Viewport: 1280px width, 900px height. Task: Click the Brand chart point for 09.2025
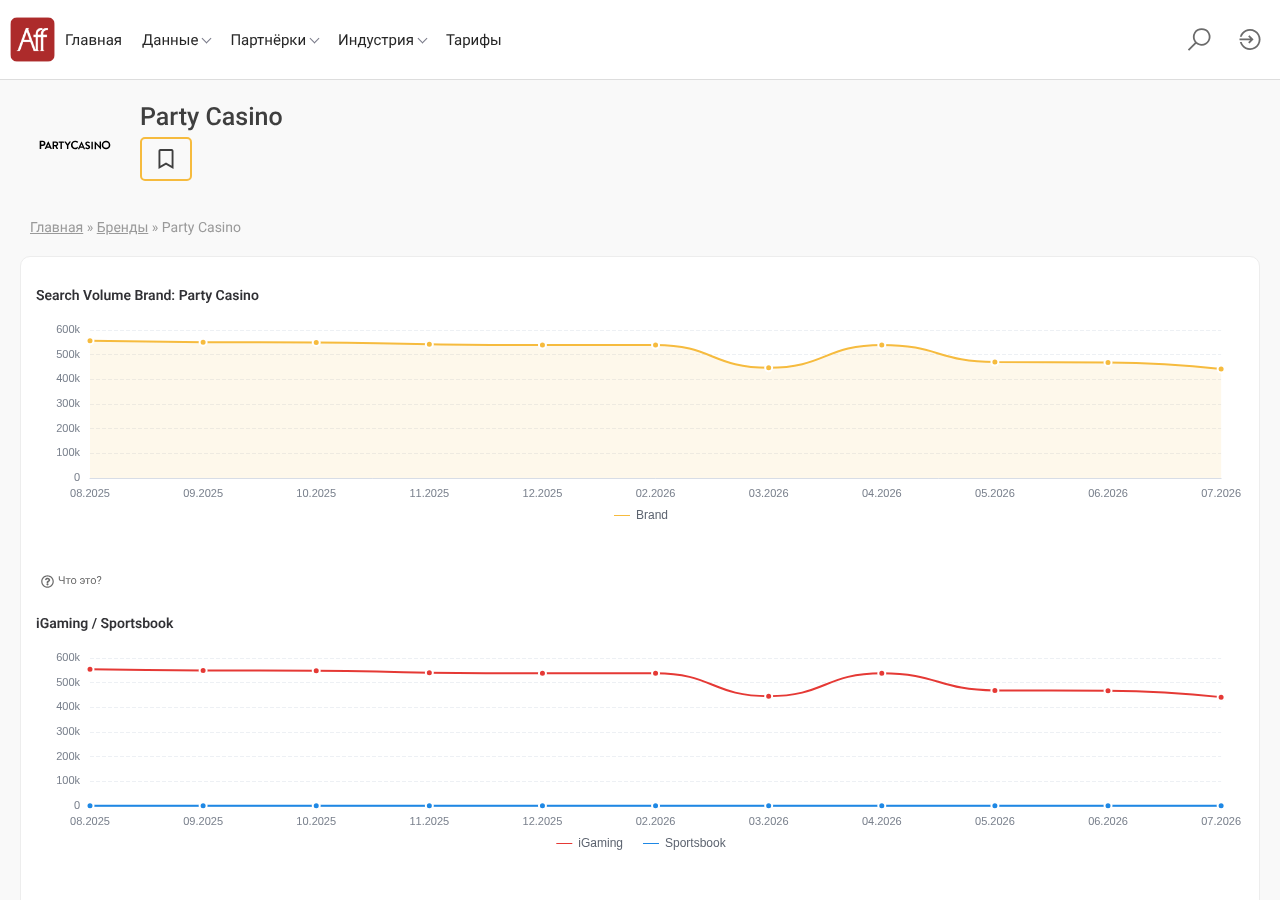pos(203,342)
